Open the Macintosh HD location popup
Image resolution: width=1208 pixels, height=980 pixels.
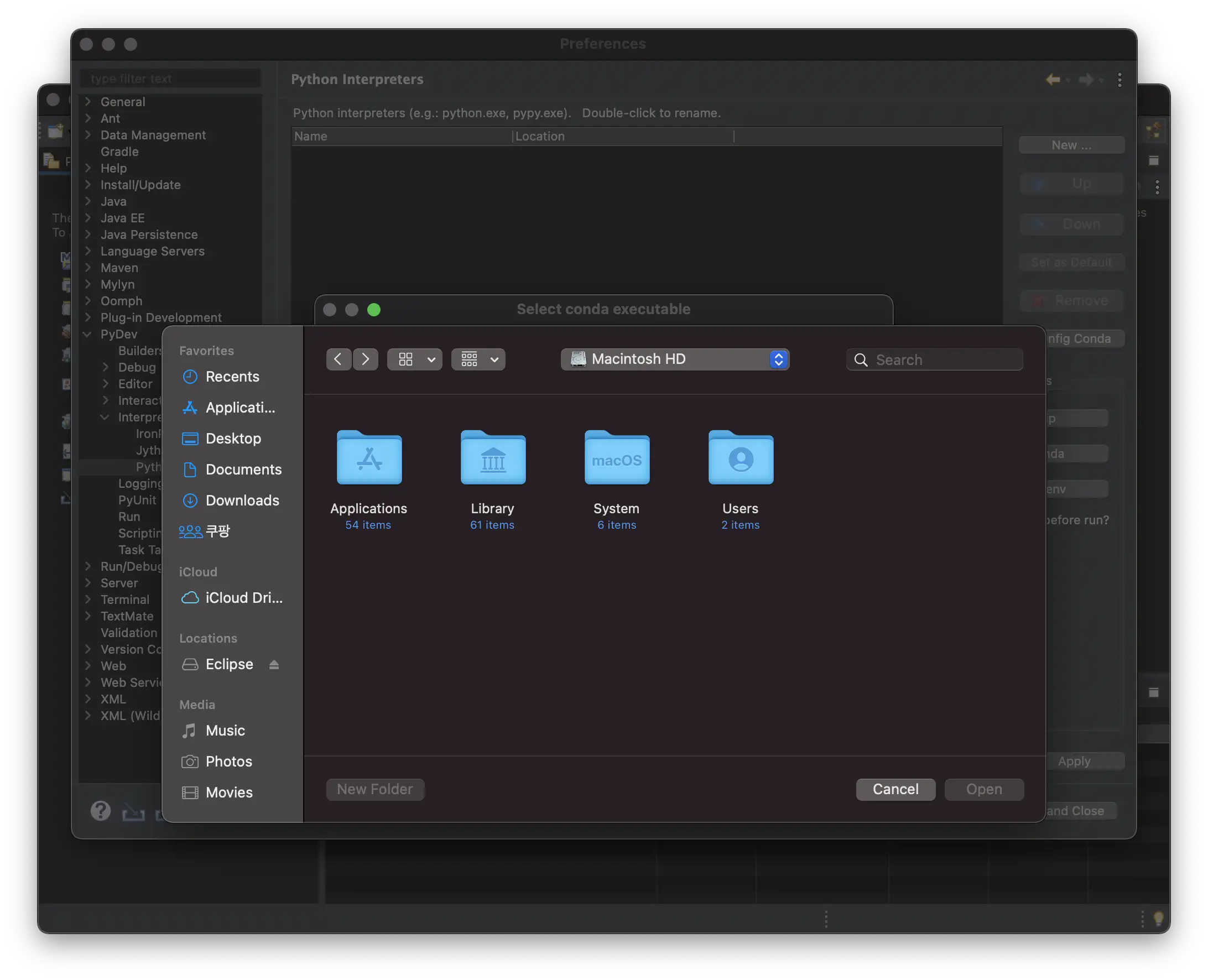pos(675,359)
